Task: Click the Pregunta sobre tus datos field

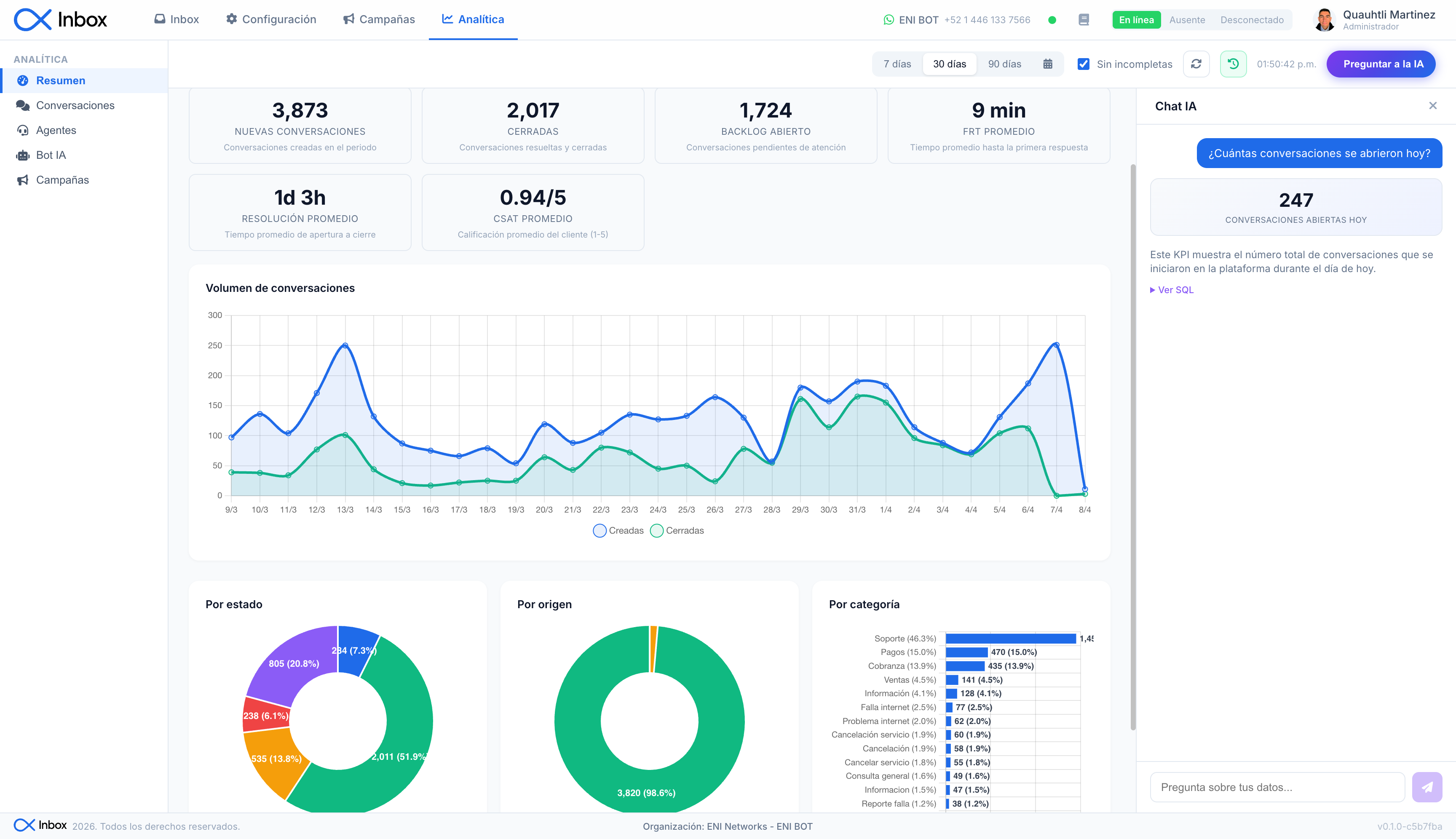Action: click(1277, 787)
